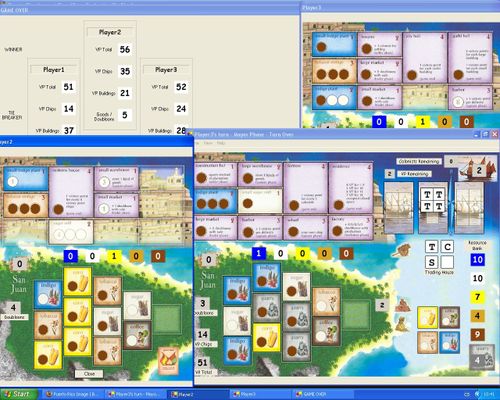Viewport: 500px width, 400px height.
Task: Pick the indigo tile from the available plantations
Action: click(x=450, y=342)
